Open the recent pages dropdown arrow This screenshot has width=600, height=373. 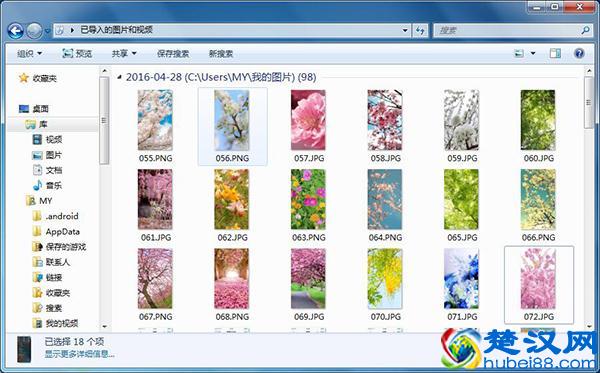point(47,31)
